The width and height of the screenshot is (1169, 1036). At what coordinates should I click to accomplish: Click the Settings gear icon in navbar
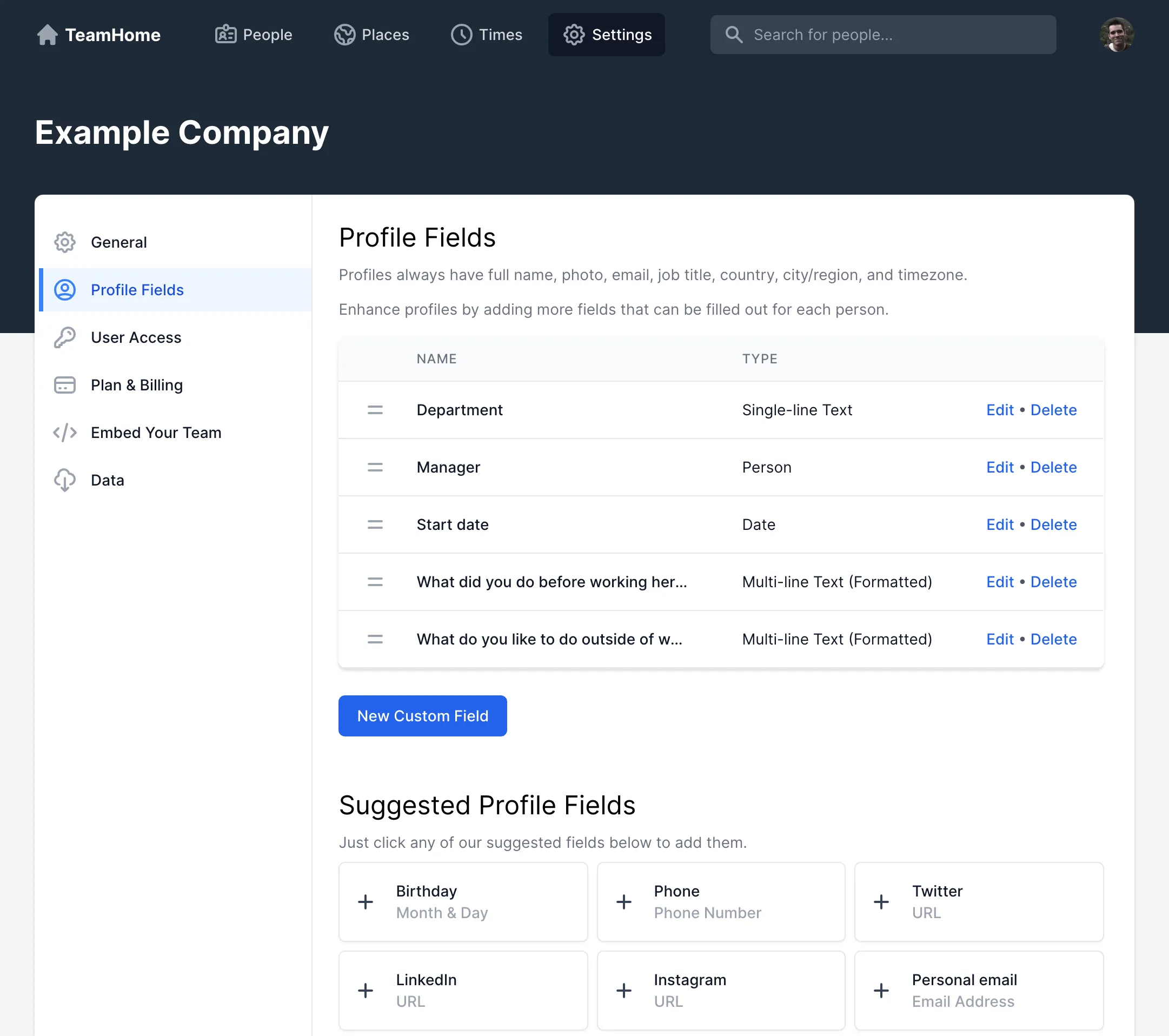click(x=574, y=35)
